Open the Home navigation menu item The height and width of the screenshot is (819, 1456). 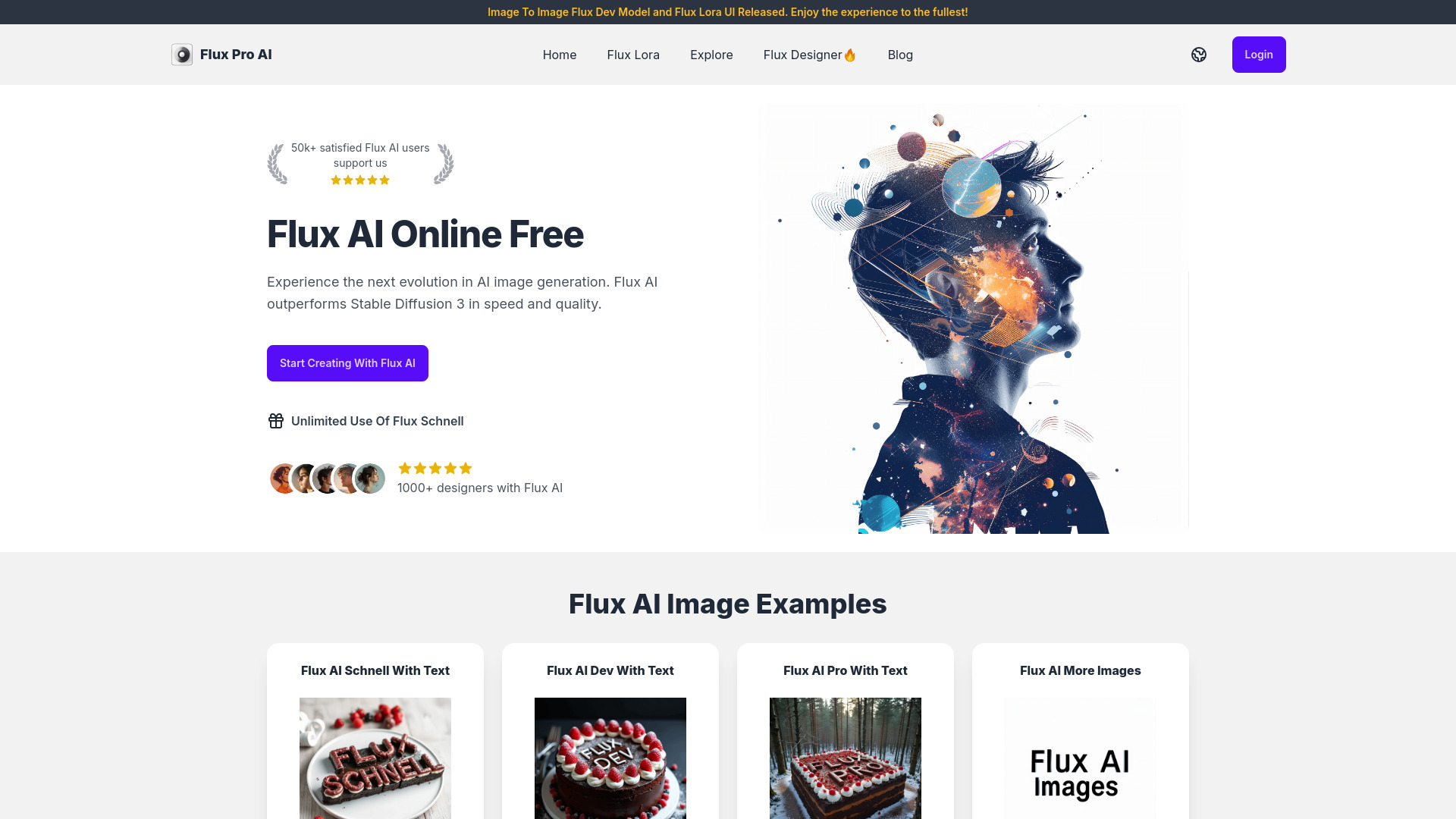point(559,54)
